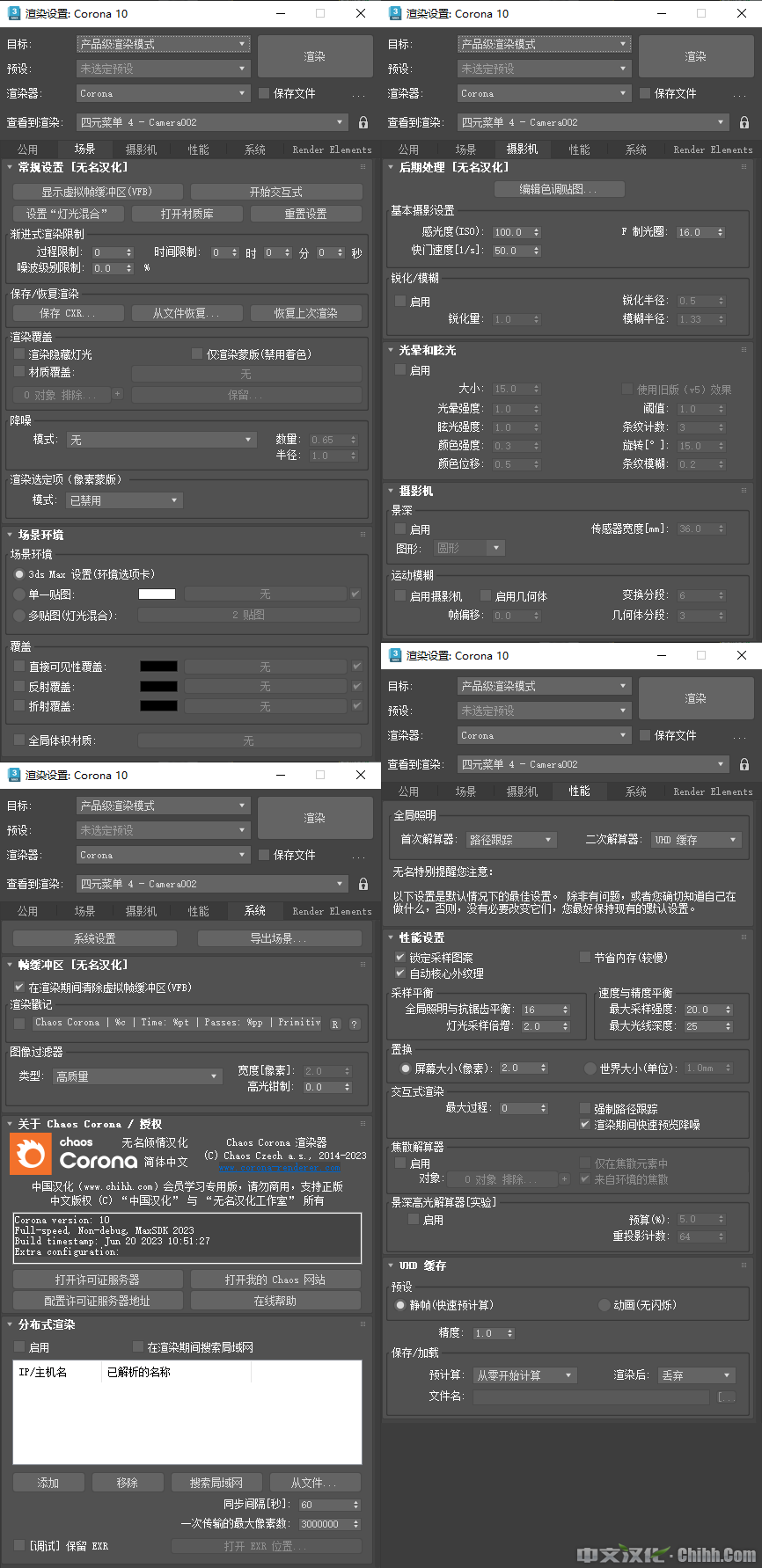Enable 锐化/模糊 启用 checkbox

(400, 301)
